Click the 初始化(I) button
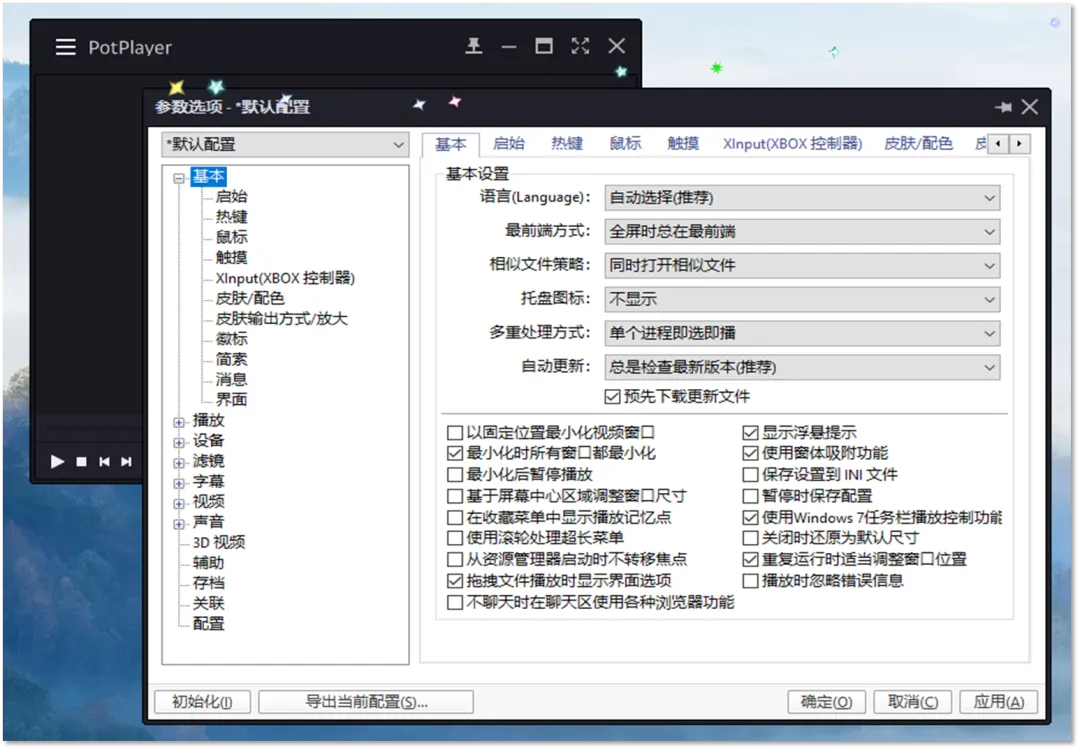1080x750 pixels. coord(202,702)
